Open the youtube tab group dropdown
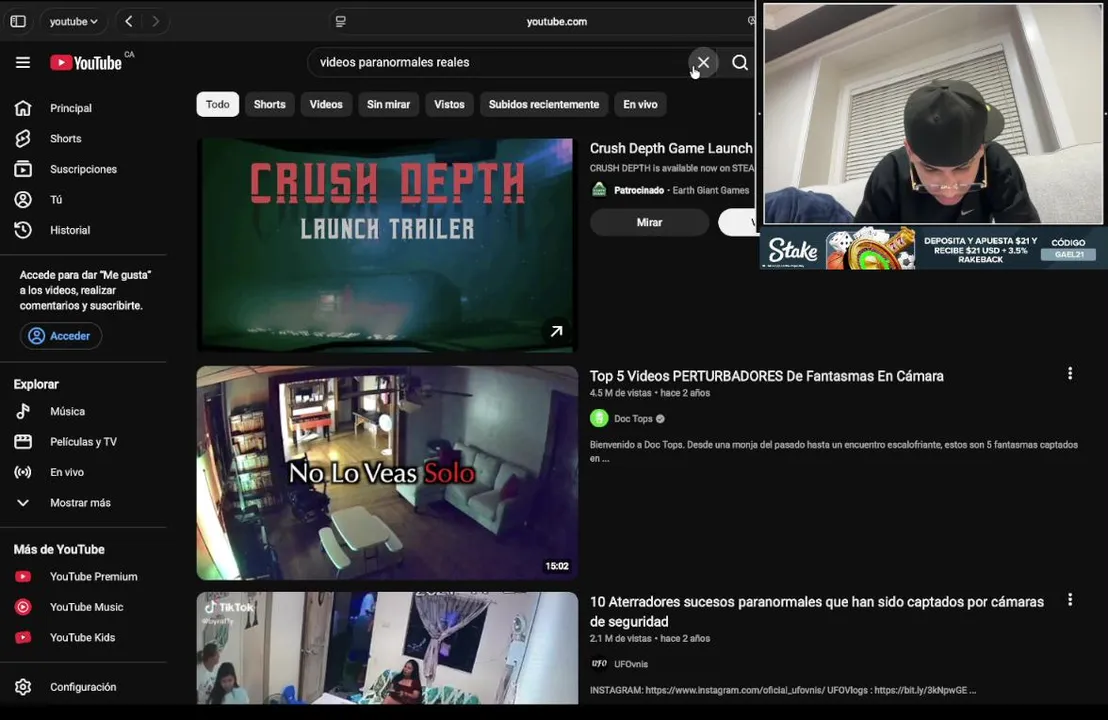 click(73, 21)
